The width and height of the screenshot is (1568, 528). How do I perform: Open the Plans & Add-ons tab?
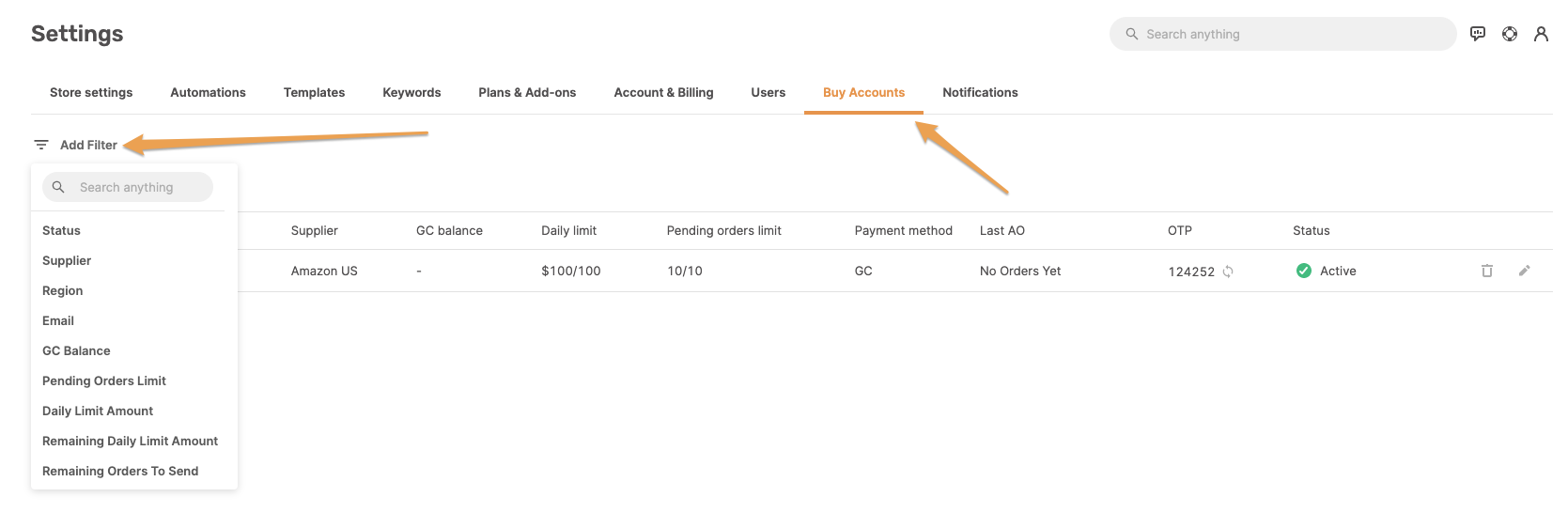coord(527,92)
